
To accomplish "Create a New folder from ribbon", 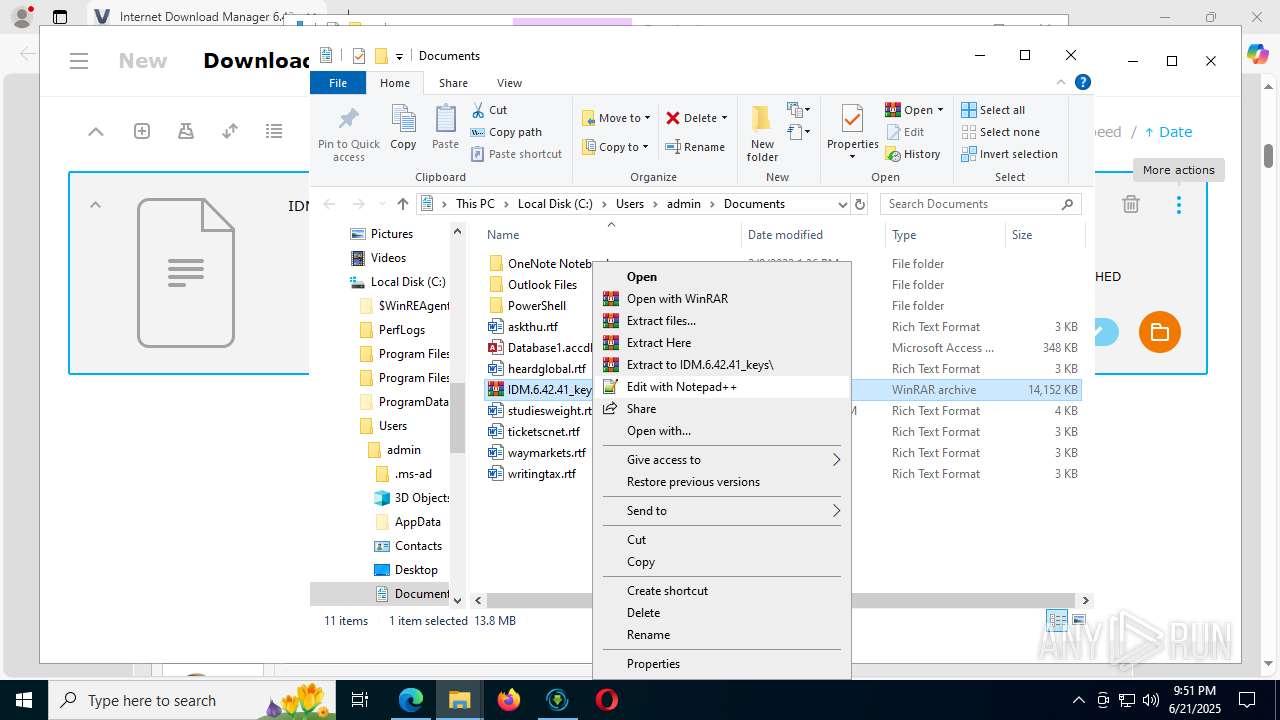I will click(x=762, y=133).
